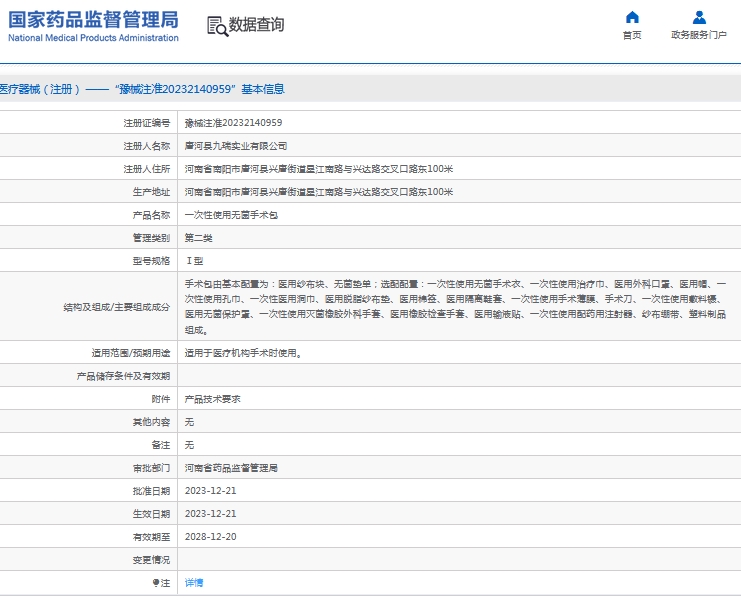Click the 注册人名称 field label
This screenshot has height=604, width=741.
click(146, 146)
